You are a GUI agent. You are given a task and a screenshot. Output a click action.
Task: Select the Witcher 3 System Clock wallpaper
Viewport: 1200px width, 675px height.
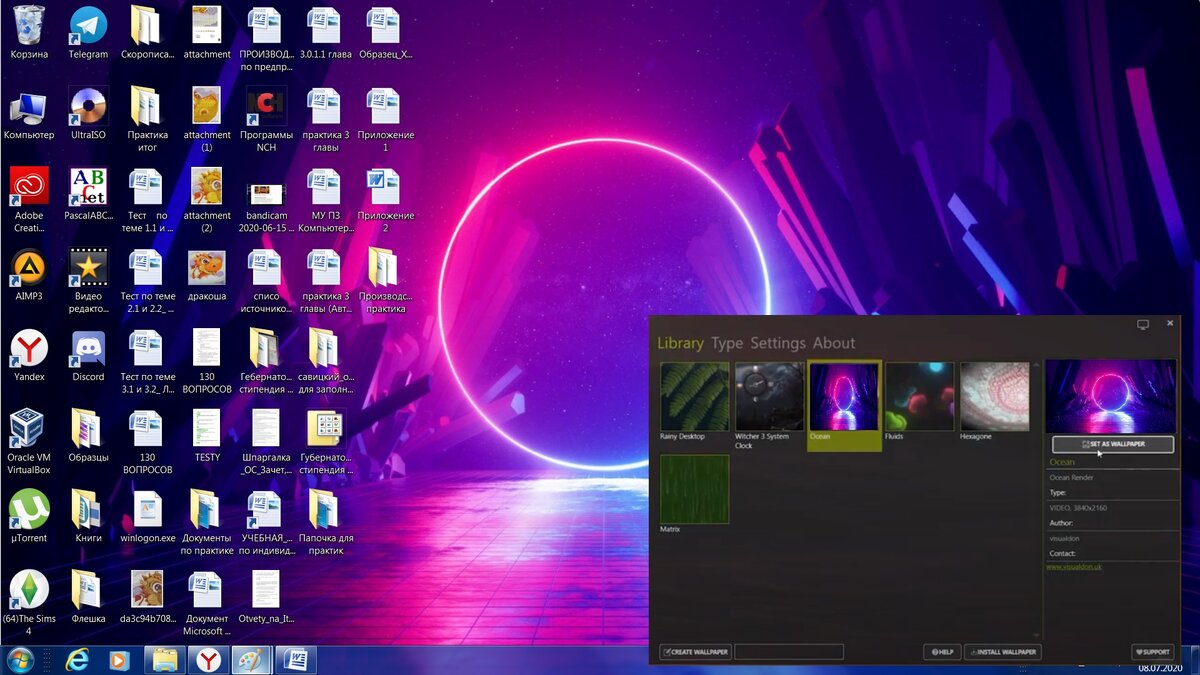(x=769, y=396)
